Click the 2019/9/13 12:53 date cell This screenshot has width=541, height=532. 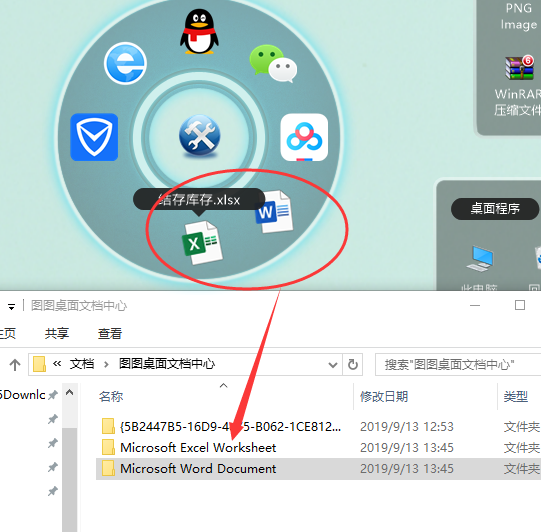pyautogui.click(x=406, y=427)
